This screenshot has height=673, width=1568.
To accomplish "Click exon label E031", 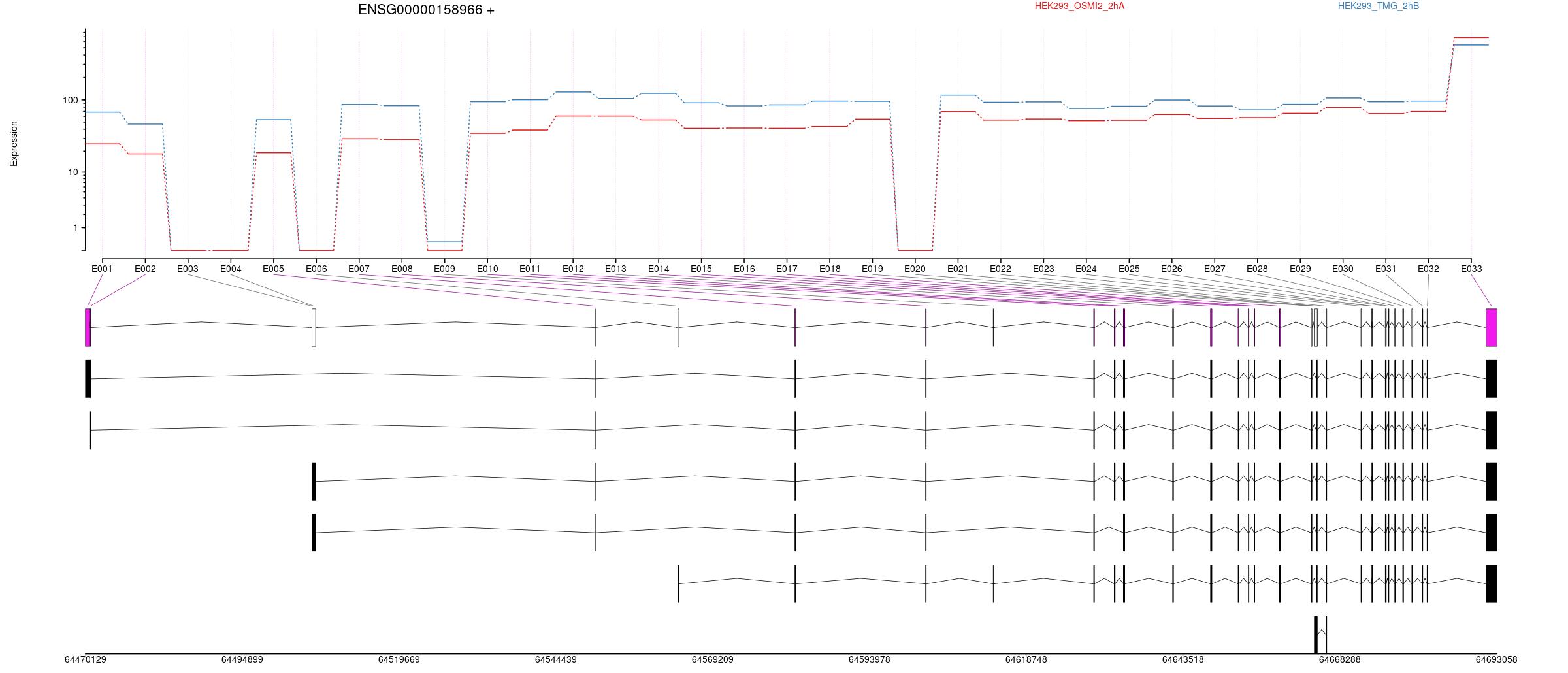I will coord(1386,269).
